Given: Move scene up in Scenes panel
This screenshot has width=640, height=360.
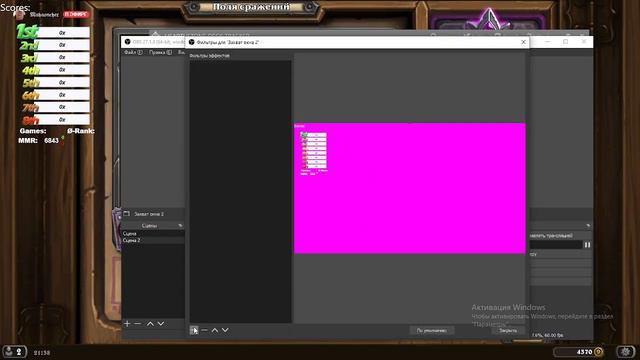Looking at the screenshot, I should point(150,324).
